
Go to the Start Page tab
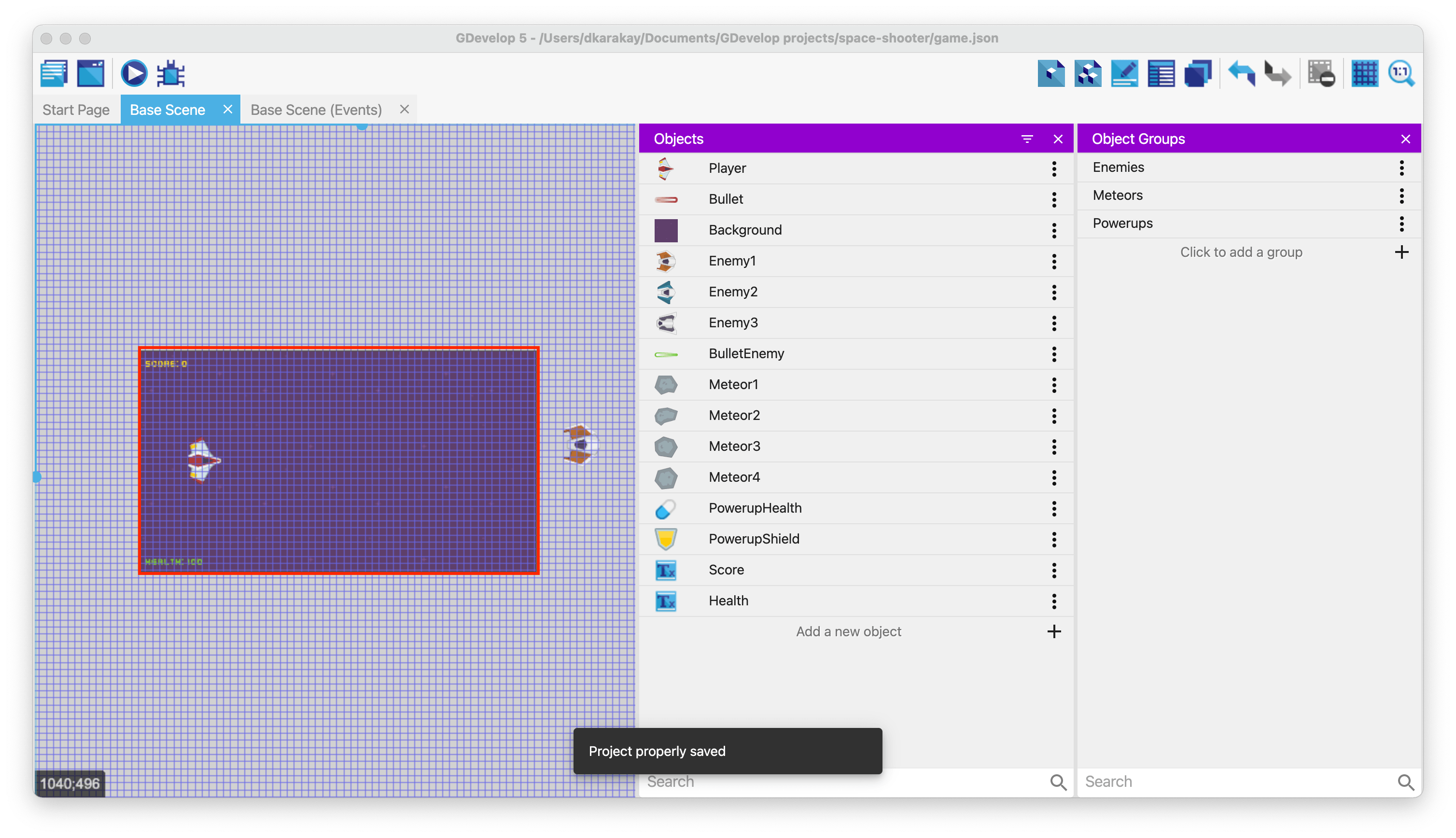point(76,110)
